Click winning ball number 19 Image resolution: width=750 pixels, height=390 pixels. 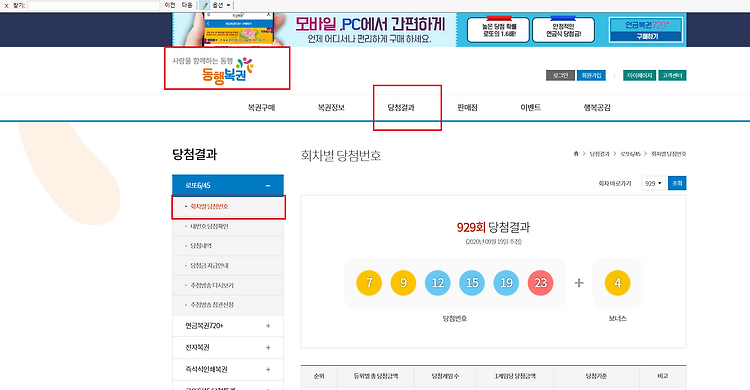pyautogui.click(x=506, y=283)
